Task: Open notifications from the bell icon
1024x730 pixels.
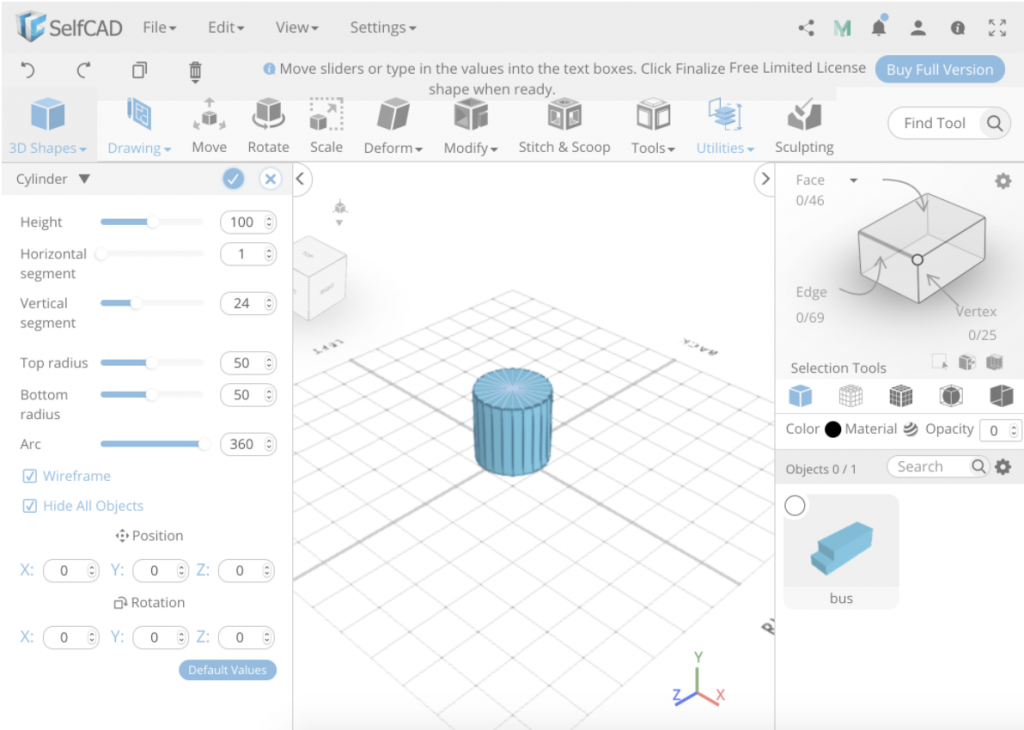Action: pyautogui.click(x=878, y=27)
